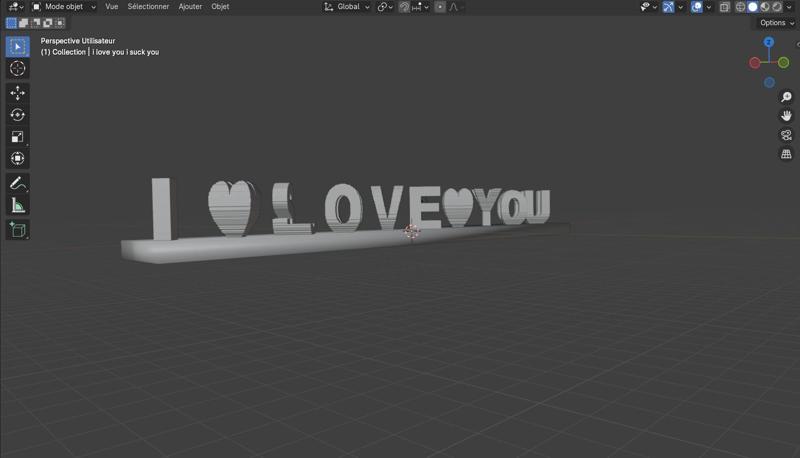Click the green Y axis gizmo handle
This screenshot has width=800, height=458.
pos(784,63)
